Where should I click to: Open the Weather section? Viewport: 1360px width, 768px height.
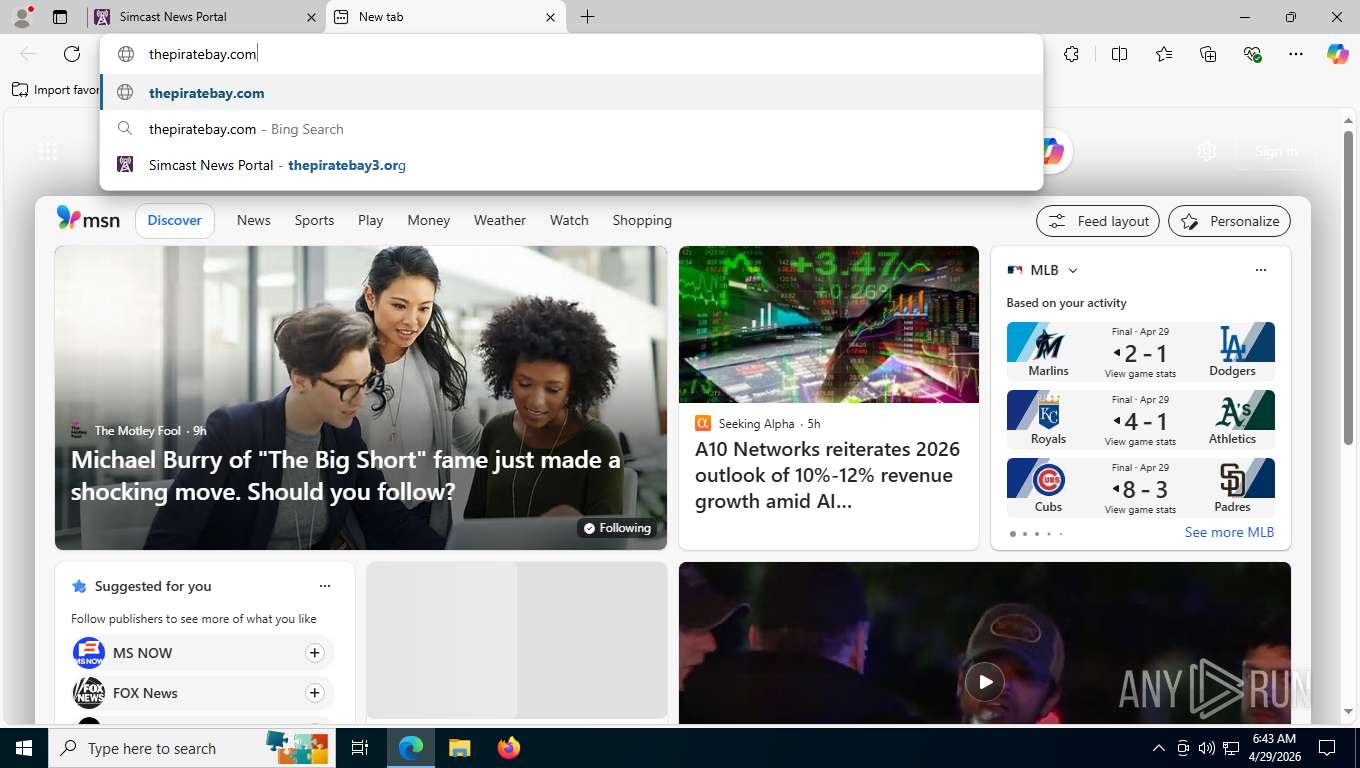pyautogui.click(x=500, y=220)
